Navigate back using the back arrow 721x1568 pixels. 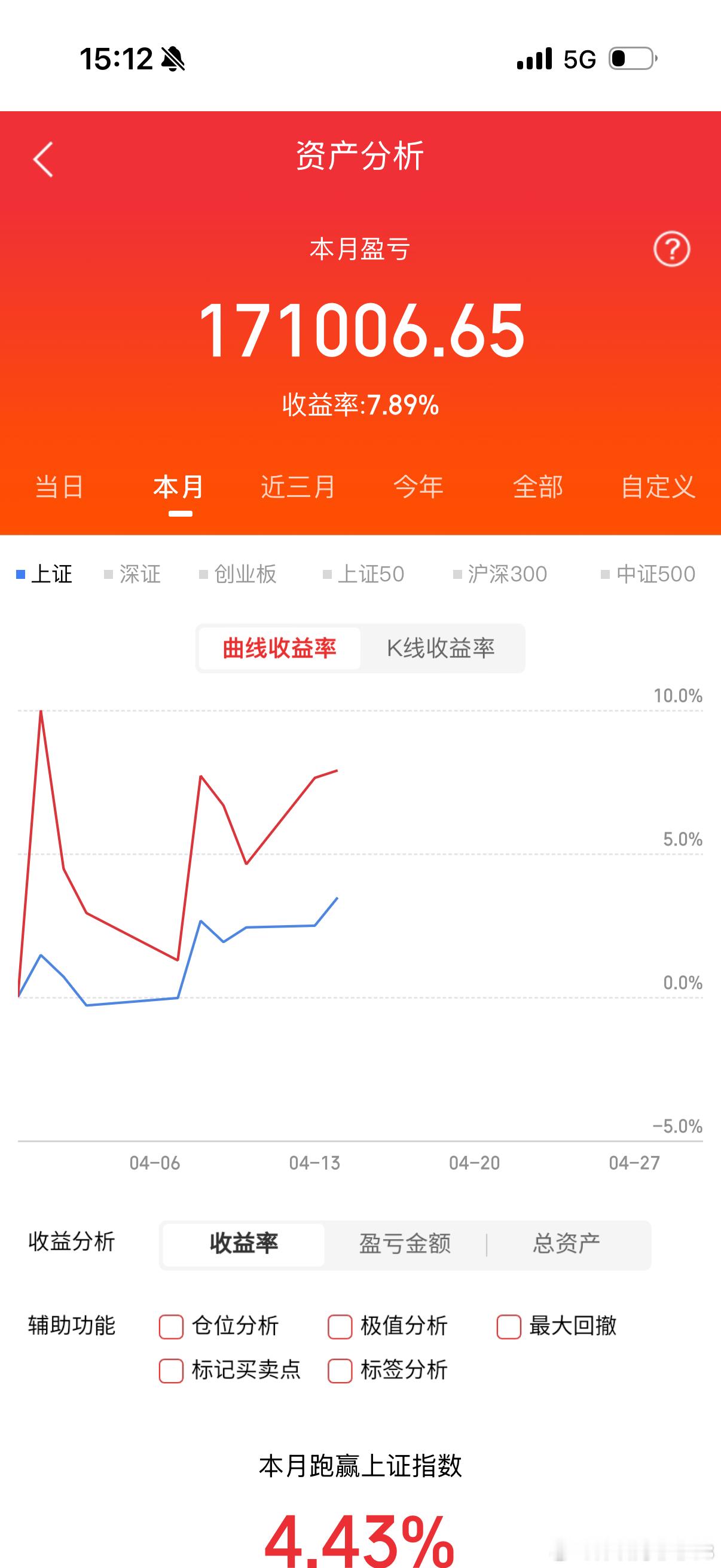[x=41, y=158]
